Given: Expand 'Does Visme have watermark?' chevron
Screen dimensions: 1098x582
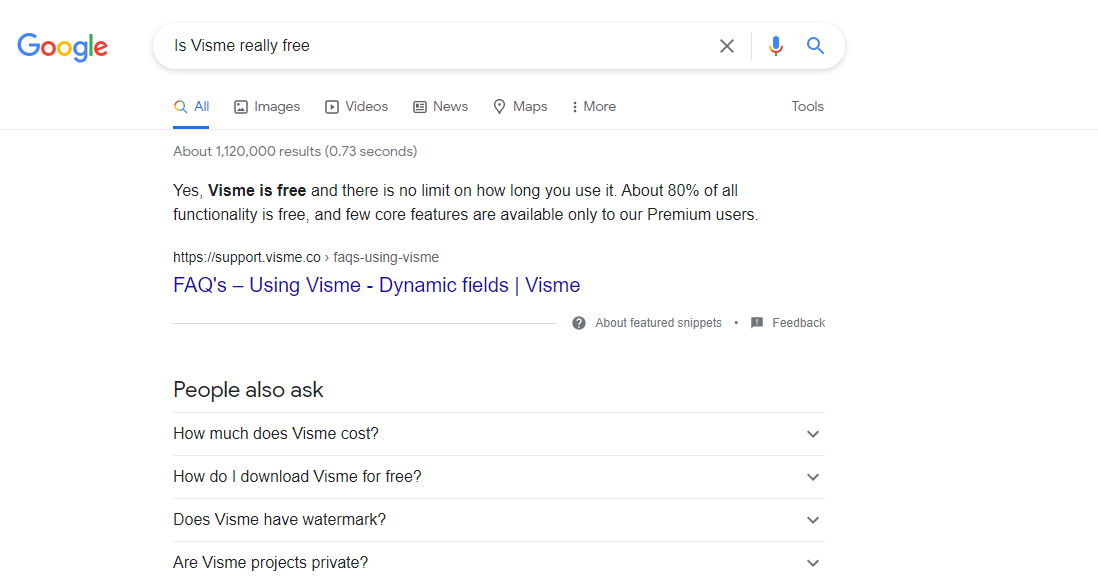Looking at the screenshot, I should point(812,520).
